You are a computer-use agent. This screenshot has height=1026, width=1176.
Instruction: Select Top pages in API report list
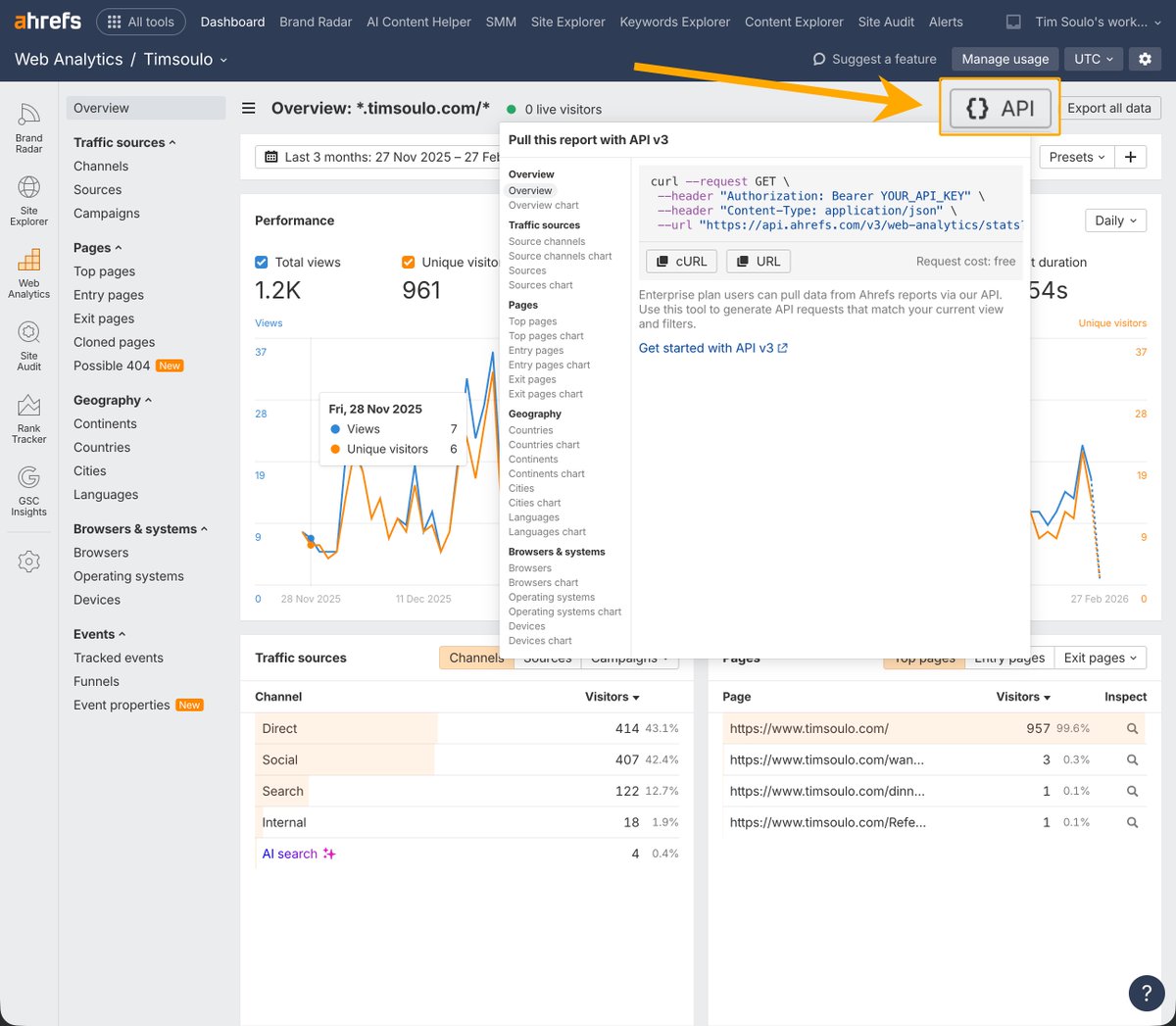click(532, 321)
